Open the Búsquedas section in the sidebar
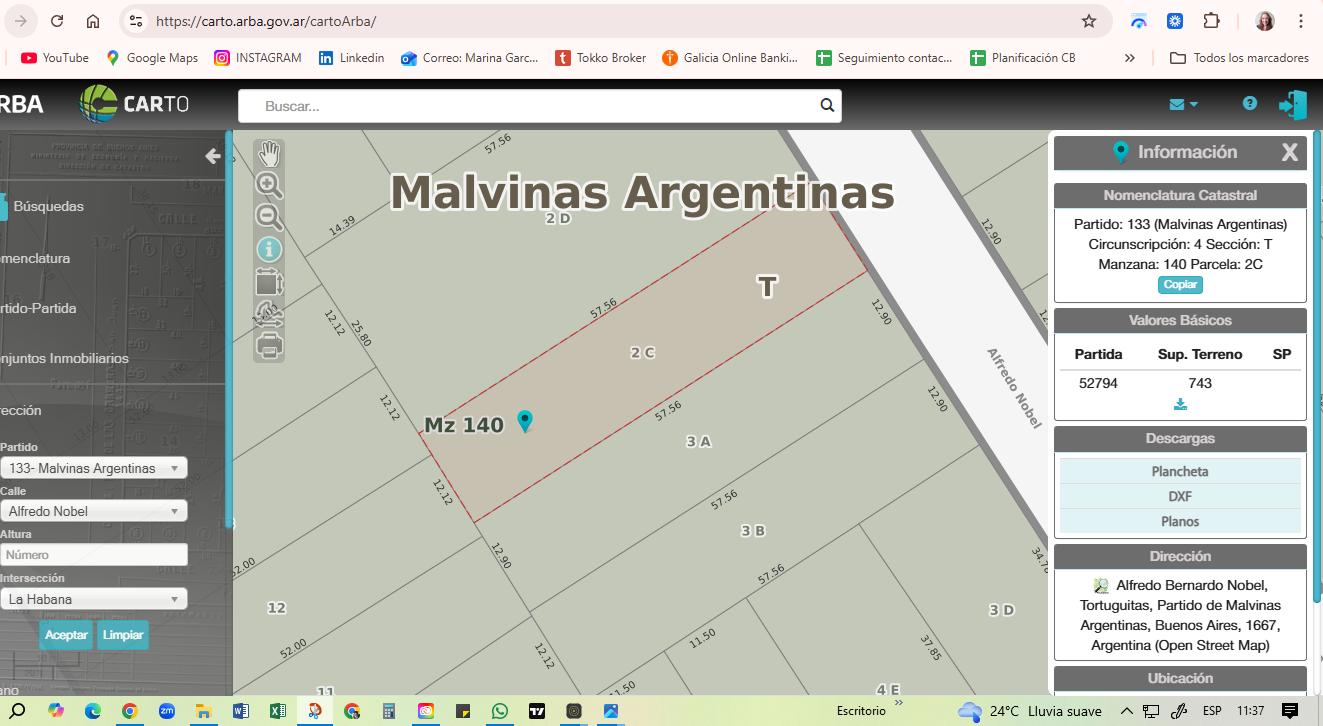The width and height of the screenshot is (1323, 726). tap(48, 206)
